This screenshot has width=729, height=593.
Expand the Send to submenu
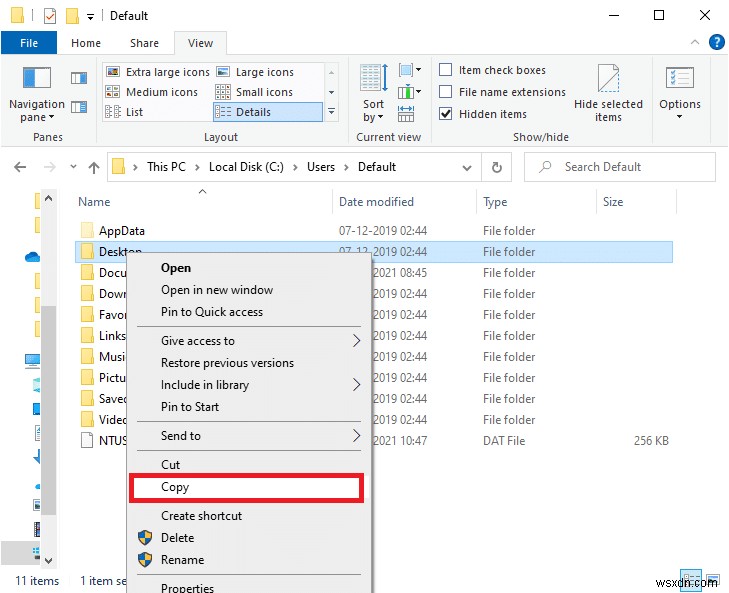356,436
